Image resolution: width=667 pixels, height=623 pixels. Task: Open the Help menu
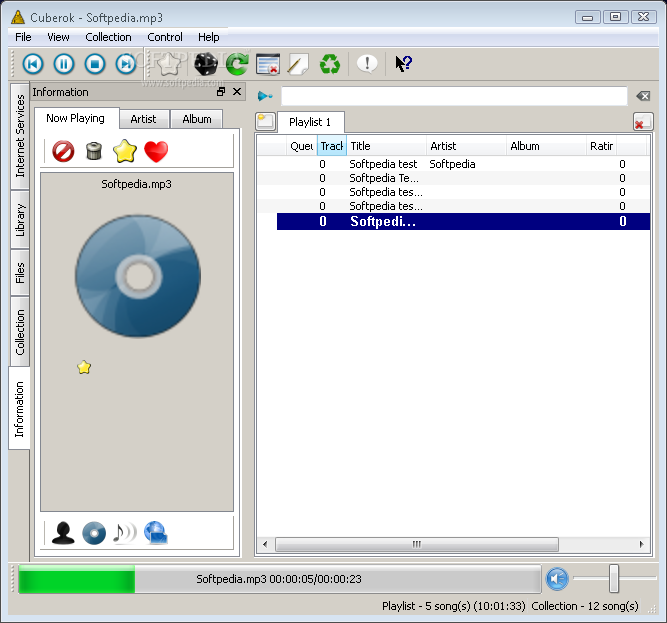[209, 37]
